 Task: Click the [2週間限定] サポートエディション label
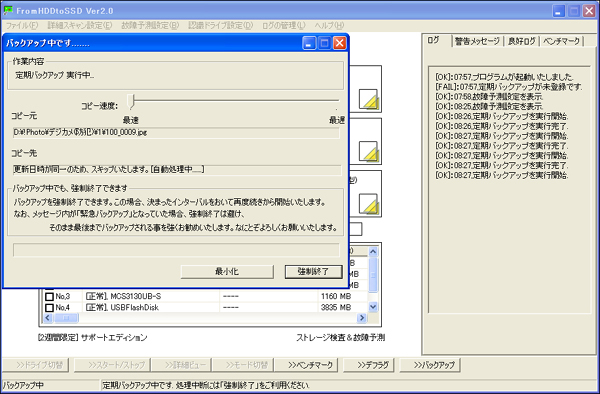(x=93, y=337)
